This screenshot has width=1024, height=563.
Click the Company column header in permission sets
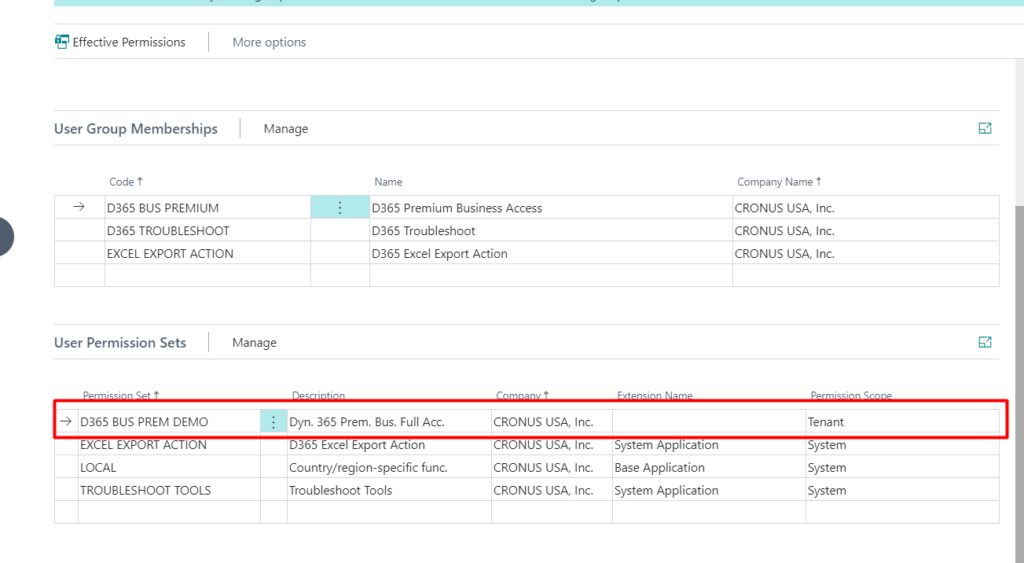522,395
